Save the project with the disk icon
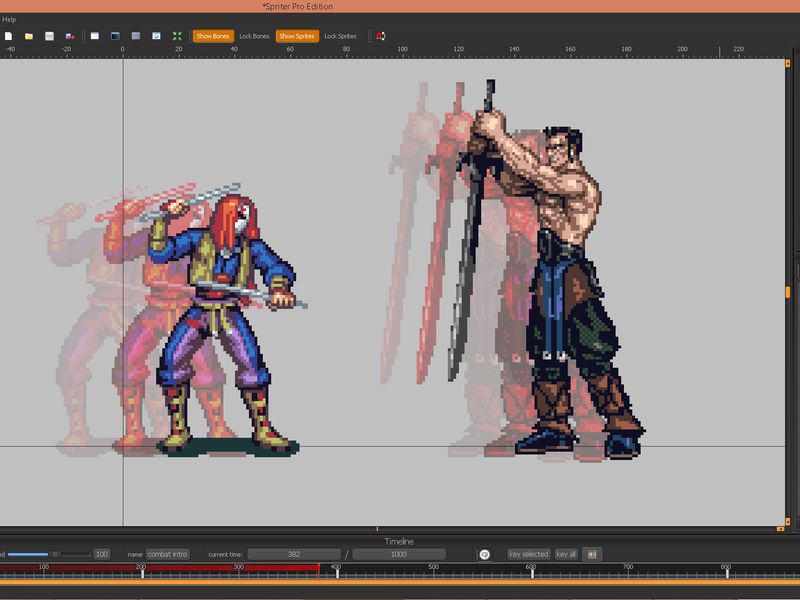Screen dimensions: 800x600 pos(49,36)
